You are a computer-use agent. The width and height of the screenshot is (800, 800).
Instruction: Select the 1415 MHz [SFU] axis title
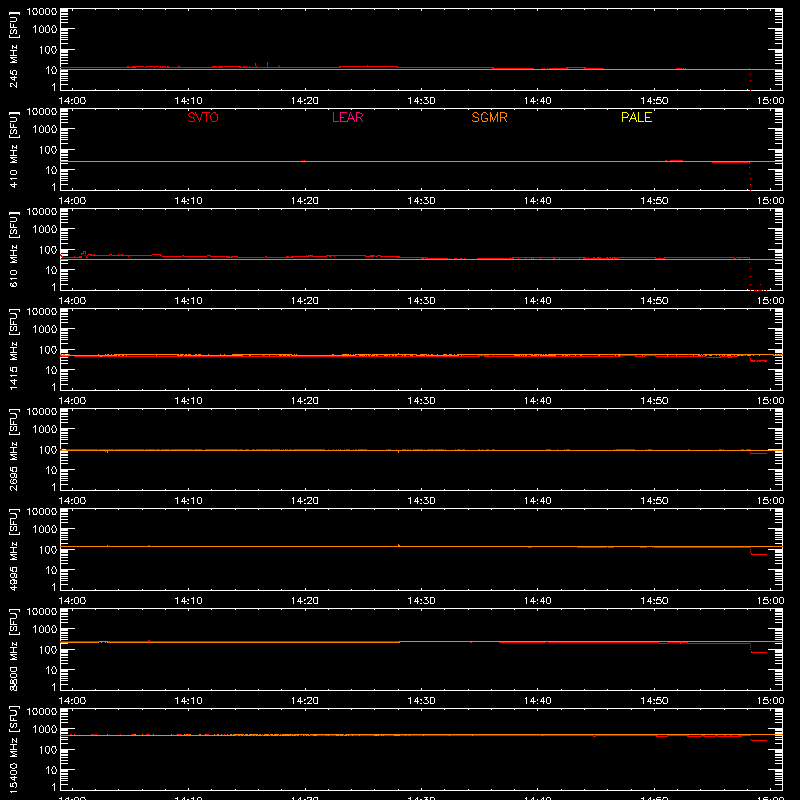click(x=14, y=349)
